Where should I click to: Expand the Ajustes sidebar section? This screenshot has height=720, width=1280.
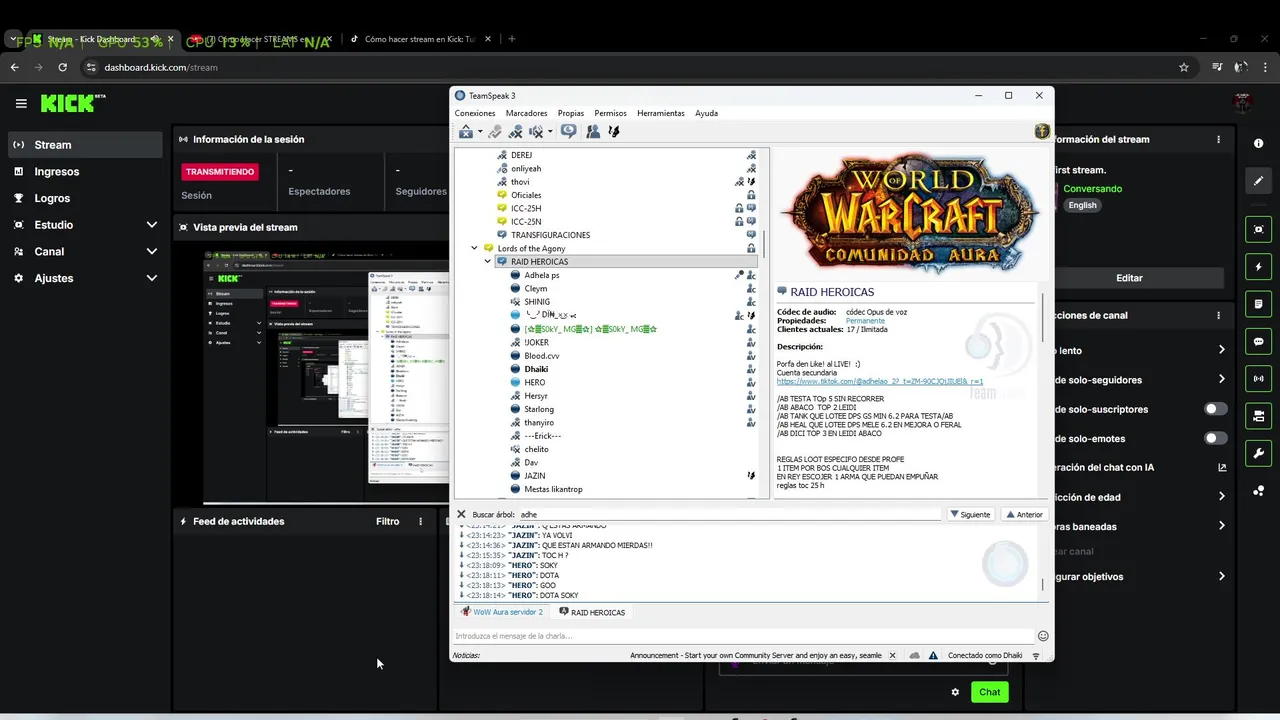(152, 278)
